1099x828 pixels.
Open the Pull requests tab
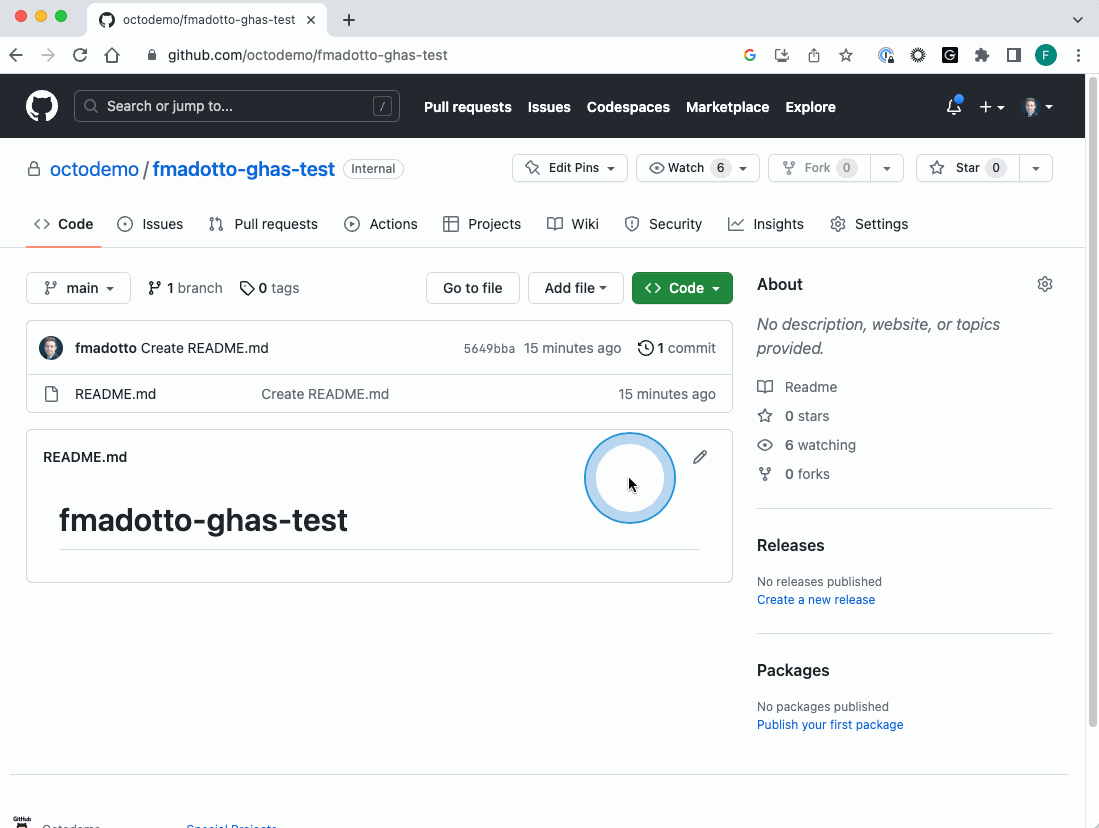pyautogui.click(x=263, y=224)
